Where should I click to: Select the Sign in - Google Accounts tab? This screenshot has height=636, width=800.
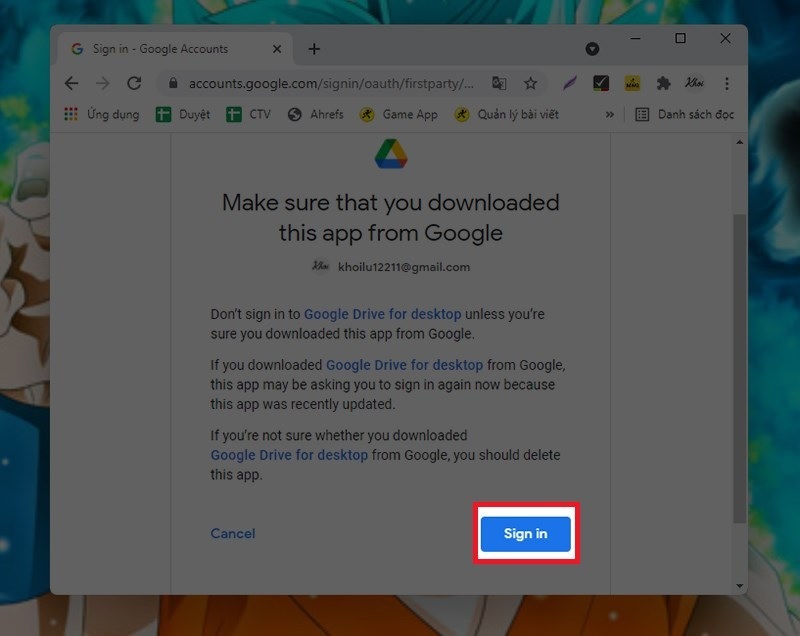[175, 49]
